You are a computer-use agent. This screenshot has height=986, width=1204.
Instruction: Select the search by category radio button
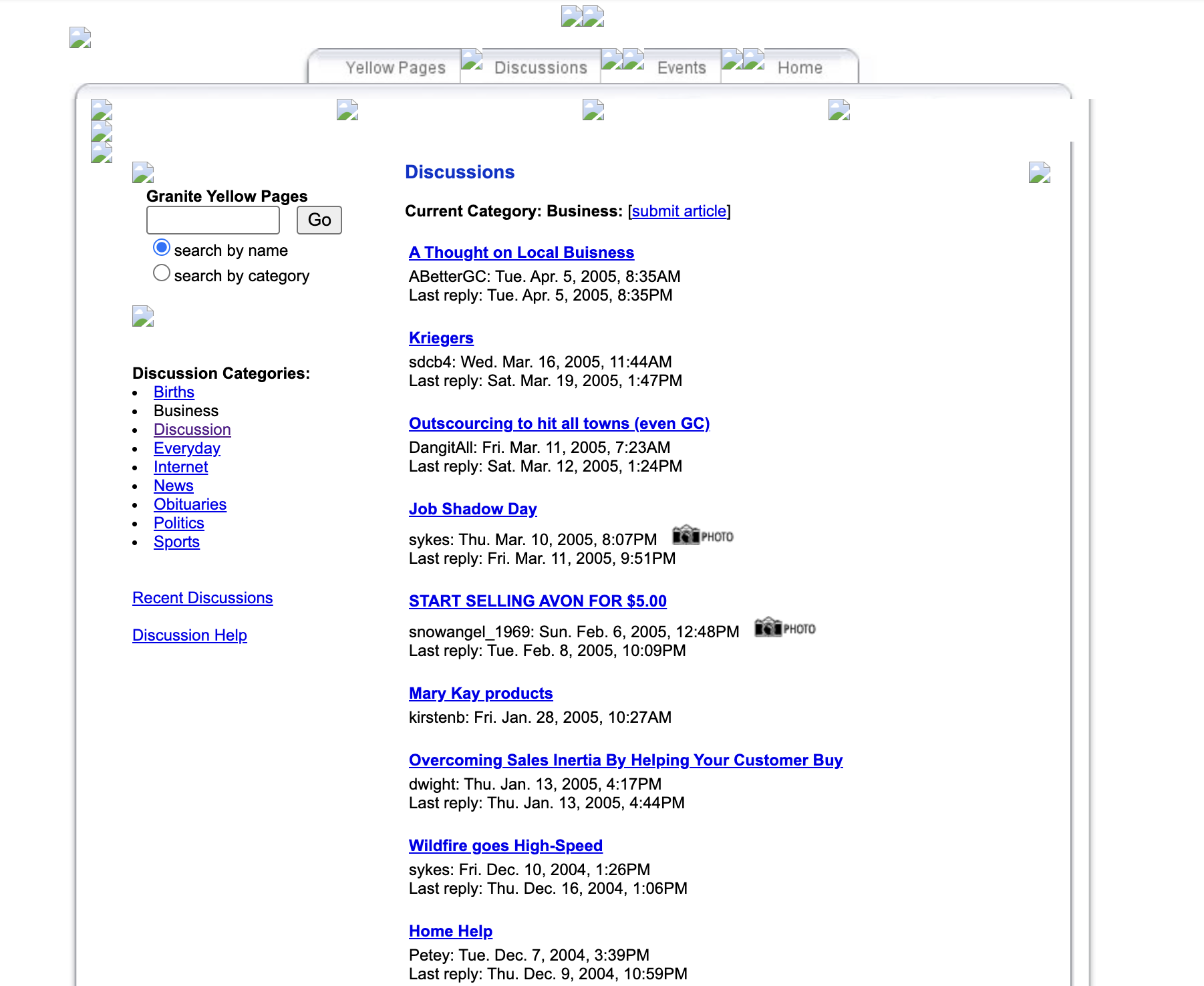pos(162,273)
